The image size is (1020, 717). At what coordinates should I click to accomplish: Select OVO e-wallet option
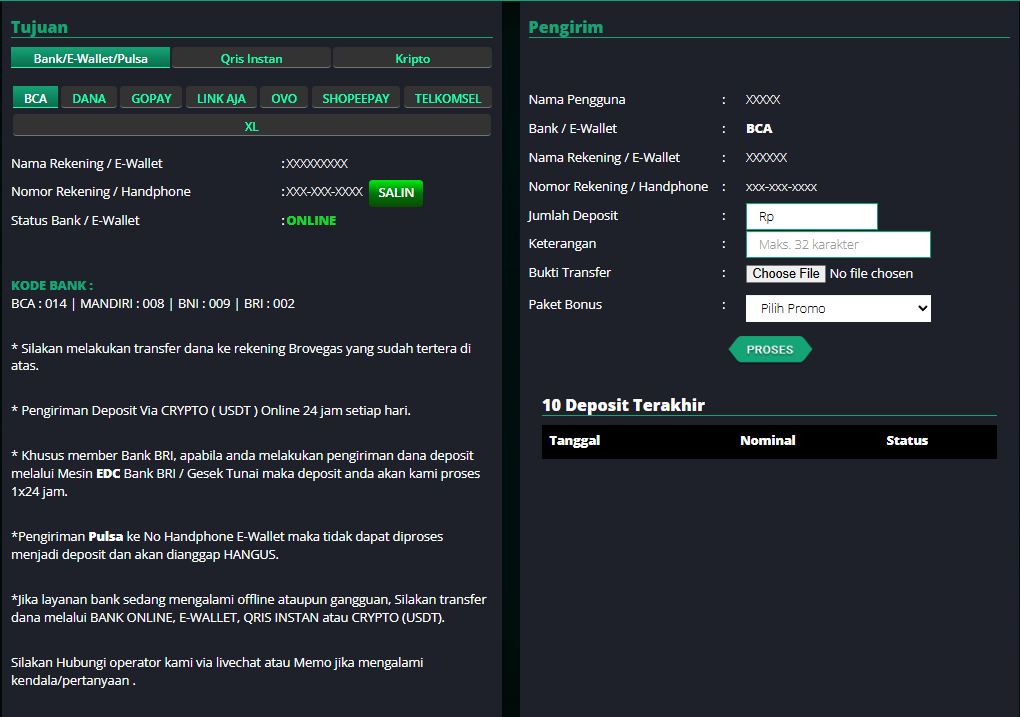pyautogui.click(x=284, y=98)
